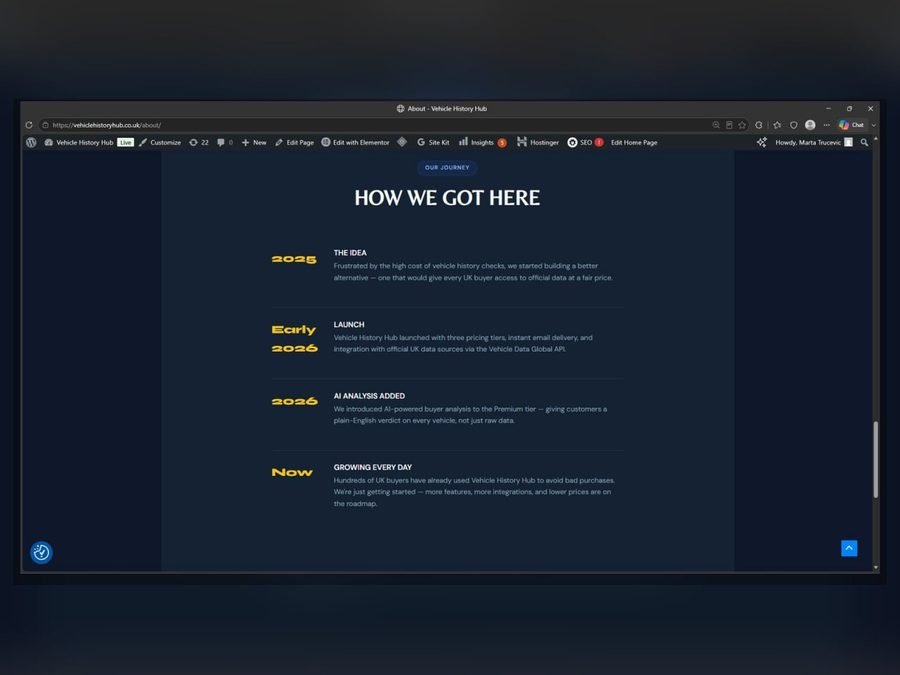Click the browser zoom magnifier icon

click(x=716, y=125)
